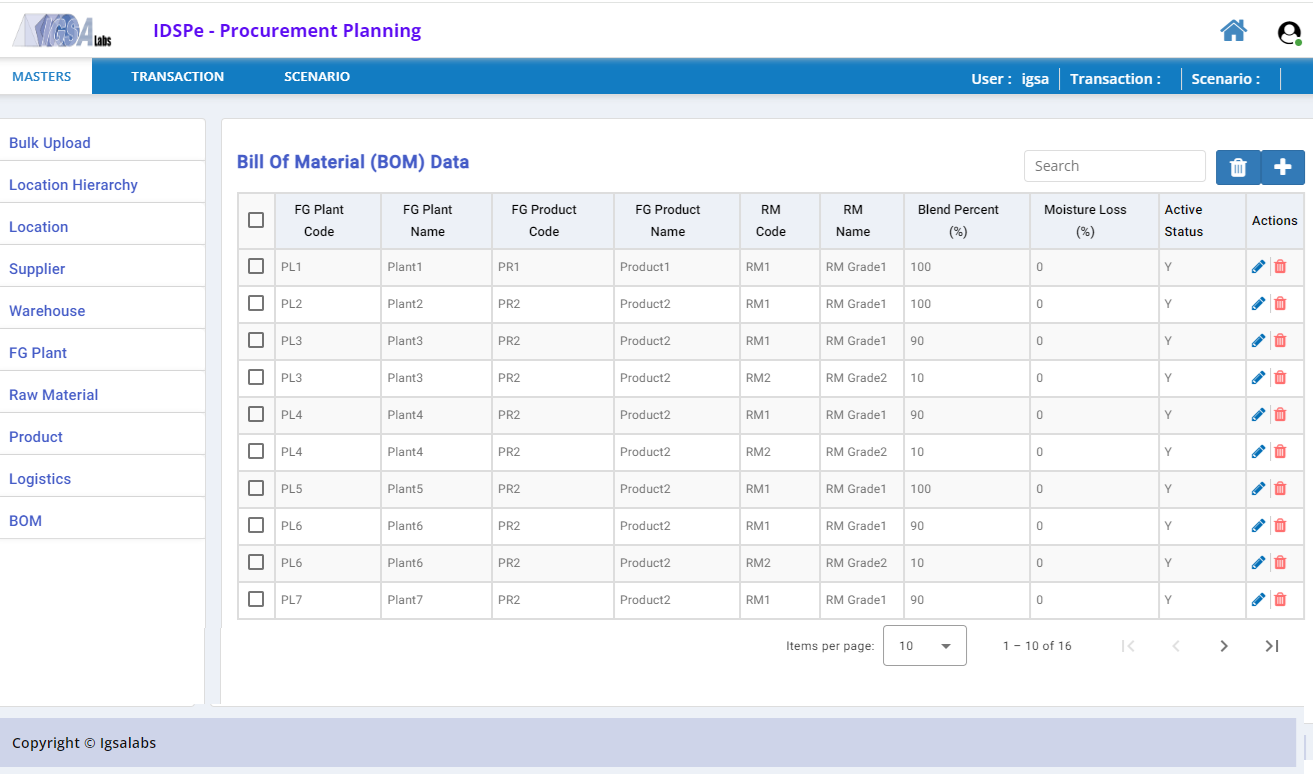The height and width of the screenshot is (779, 1313).
Task: Open the SCENARIO tab
Action: [x=317, y=77]
